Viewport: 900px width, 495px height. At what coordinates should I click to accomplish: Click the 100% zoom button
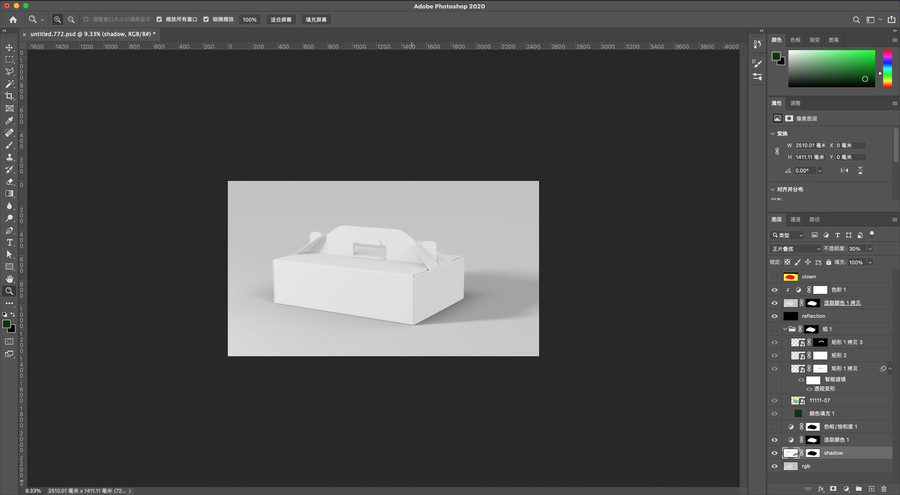(250, 20)
